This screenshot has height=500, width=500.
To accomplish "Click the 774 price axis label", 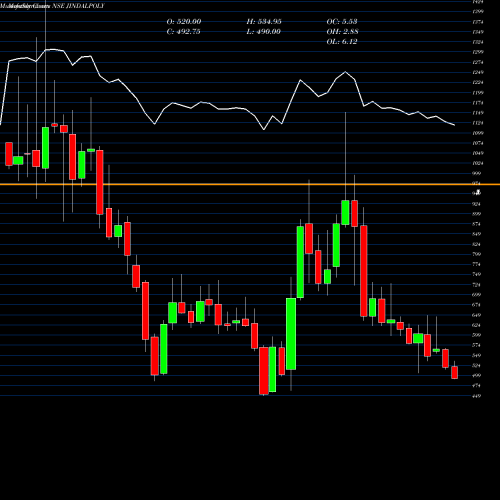I will pos(477,264).
